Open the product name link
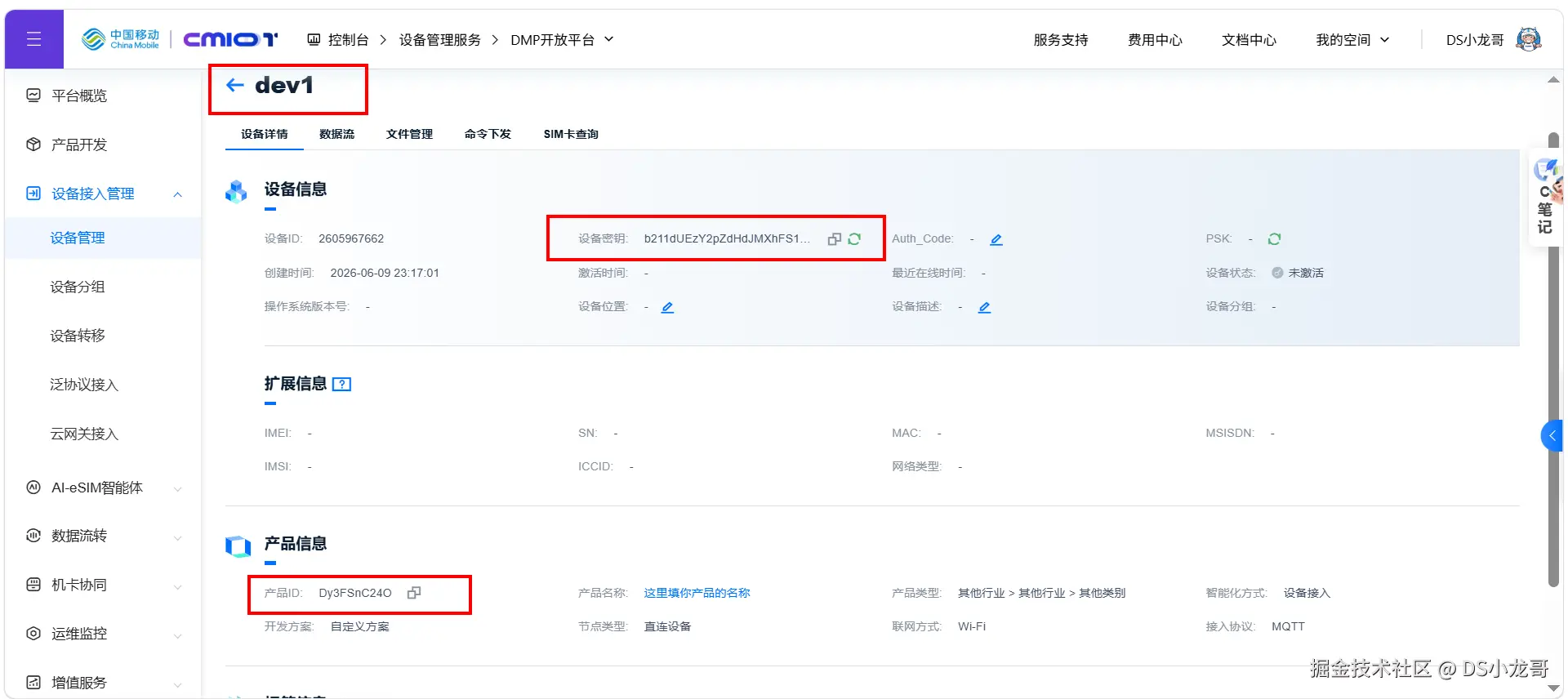The height and width of the screenshot is (699, 1568). [x=697, y=593]
